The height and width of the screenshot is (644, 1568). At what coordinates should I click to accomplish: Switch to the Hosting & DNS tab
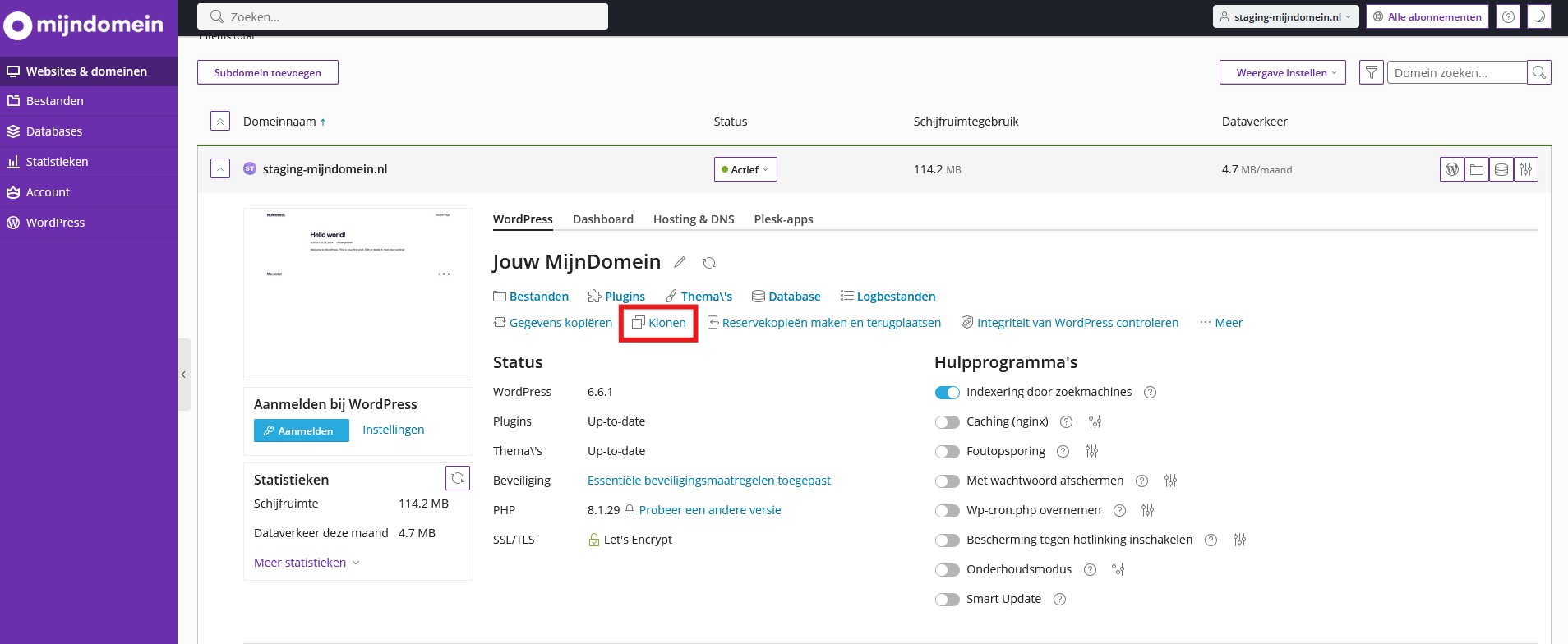point(694,219)
